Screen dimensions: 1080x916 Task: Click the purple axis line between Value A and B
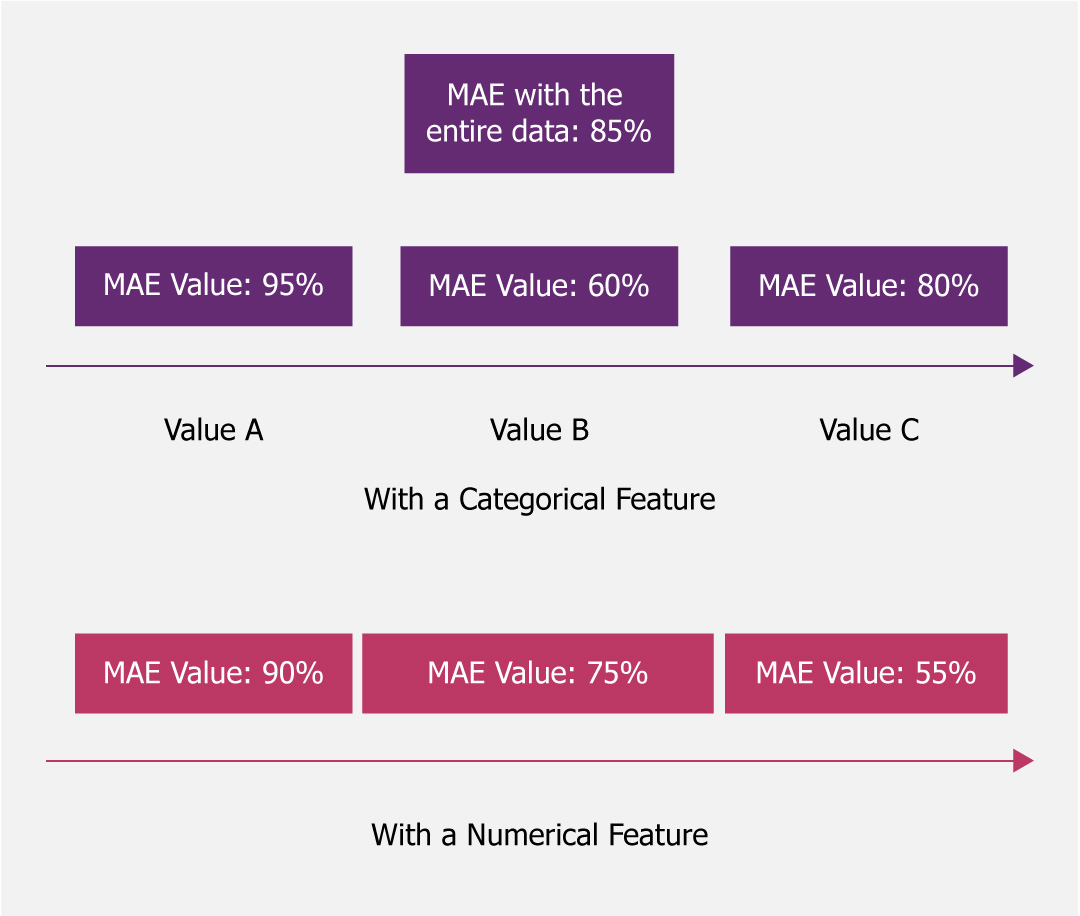tap(376, 366)
